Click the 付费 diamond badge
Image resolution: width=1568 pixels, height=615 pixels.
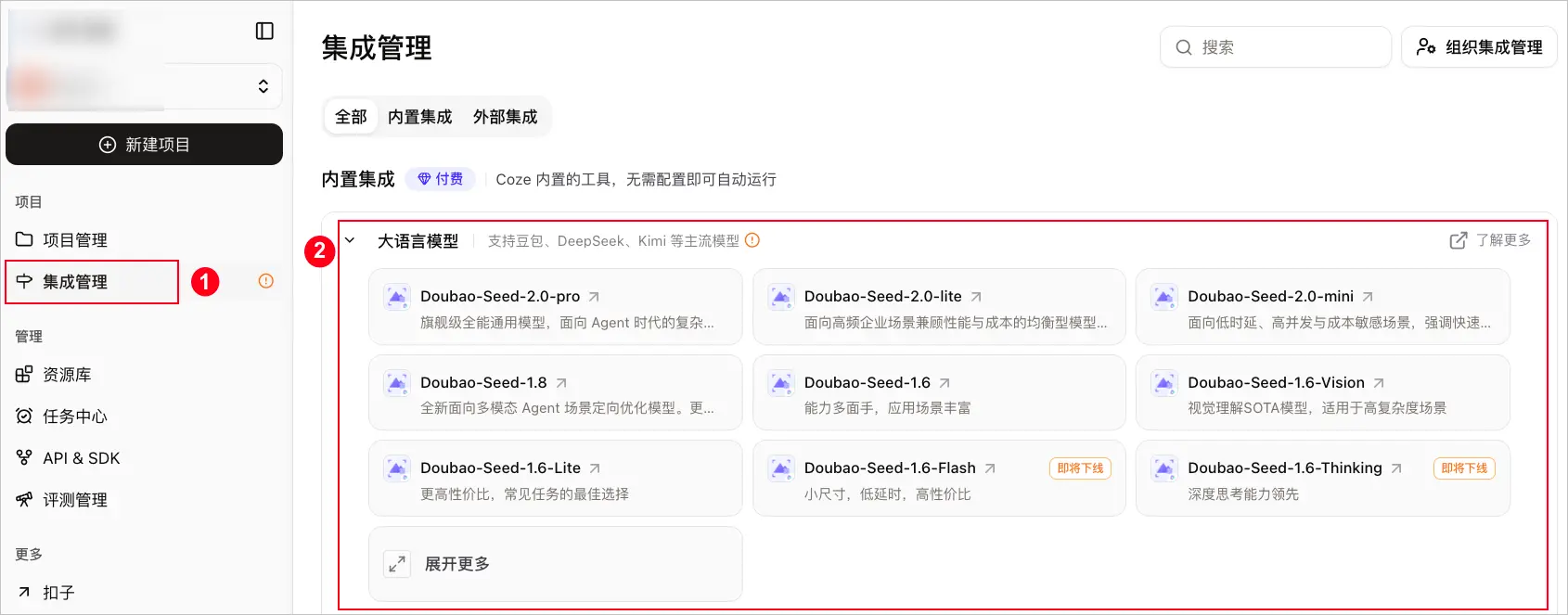tap(441, 179)
